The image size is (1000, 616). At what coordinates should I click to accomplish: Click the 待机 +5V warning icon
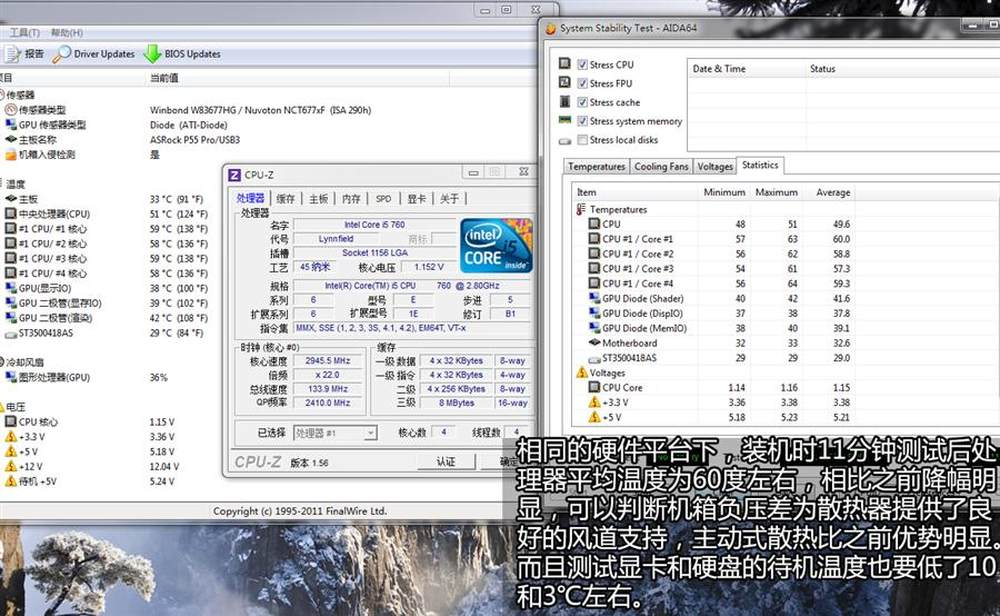coord(11,481)
